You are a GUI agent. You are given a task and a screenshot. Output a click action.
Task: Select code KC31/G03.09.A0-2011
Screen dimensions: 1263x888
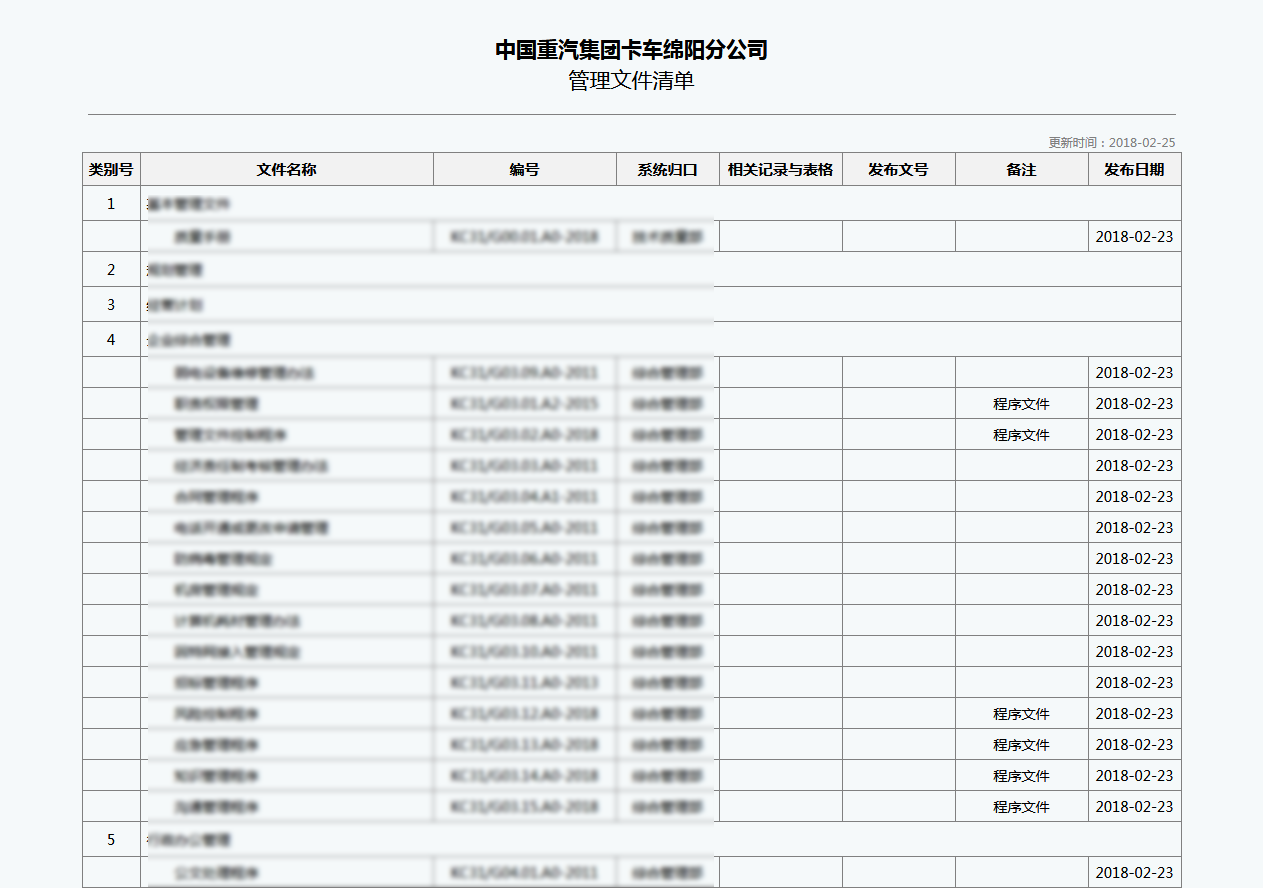pyautogui.click(x=525, y=373)
